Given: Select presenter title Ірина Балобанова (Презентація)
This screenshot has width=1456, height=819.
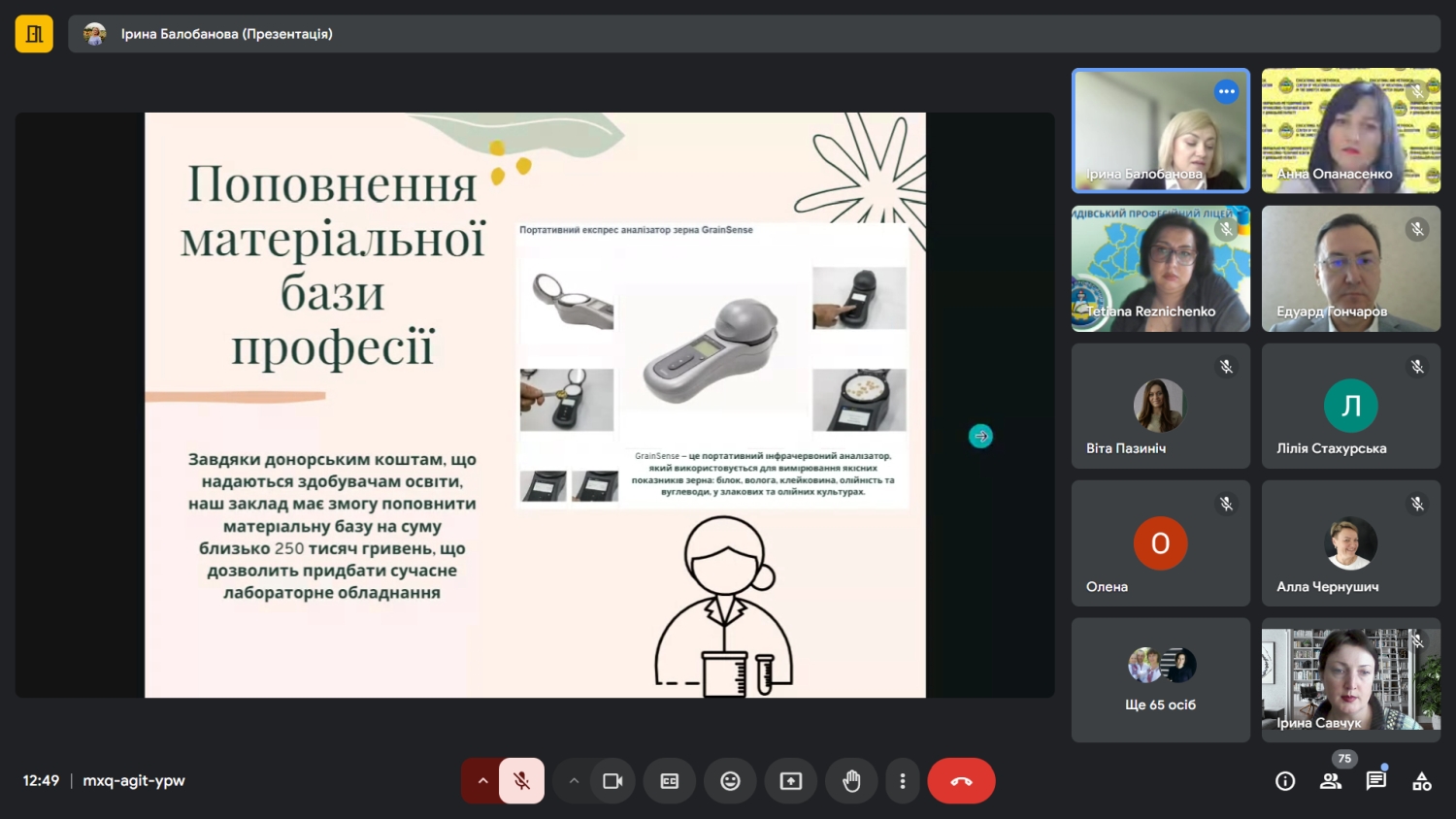Looking at the screenshot, I should (x=226, y=34).
